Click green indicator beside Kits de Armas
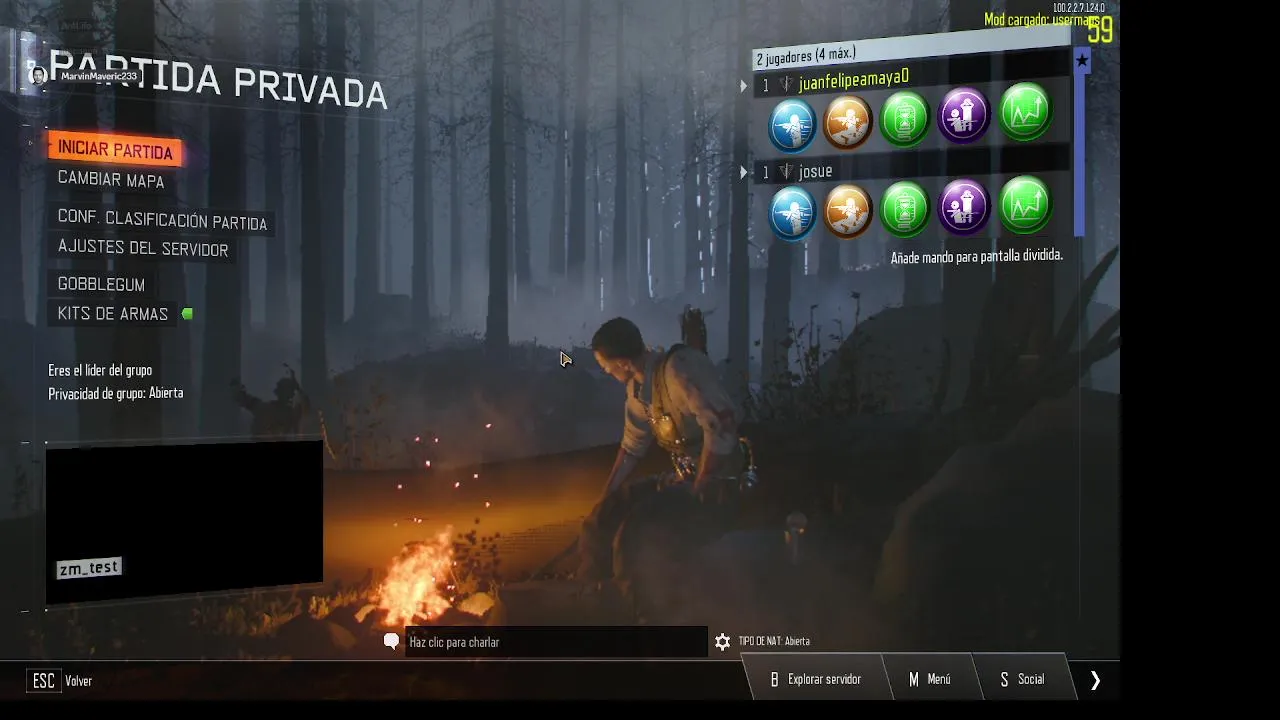This screenshot has width=1280, height=720. (x=187, y=314)
